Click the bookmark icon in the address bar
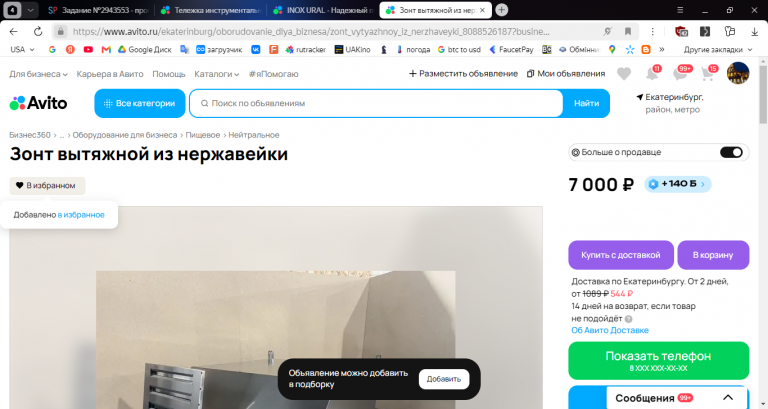 pos(627,31)
